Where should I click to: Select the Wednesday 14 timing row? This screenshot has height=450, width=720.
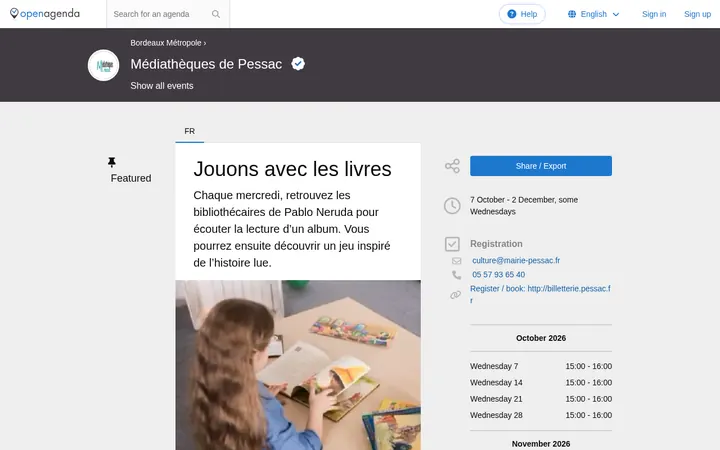pos(540,382)
